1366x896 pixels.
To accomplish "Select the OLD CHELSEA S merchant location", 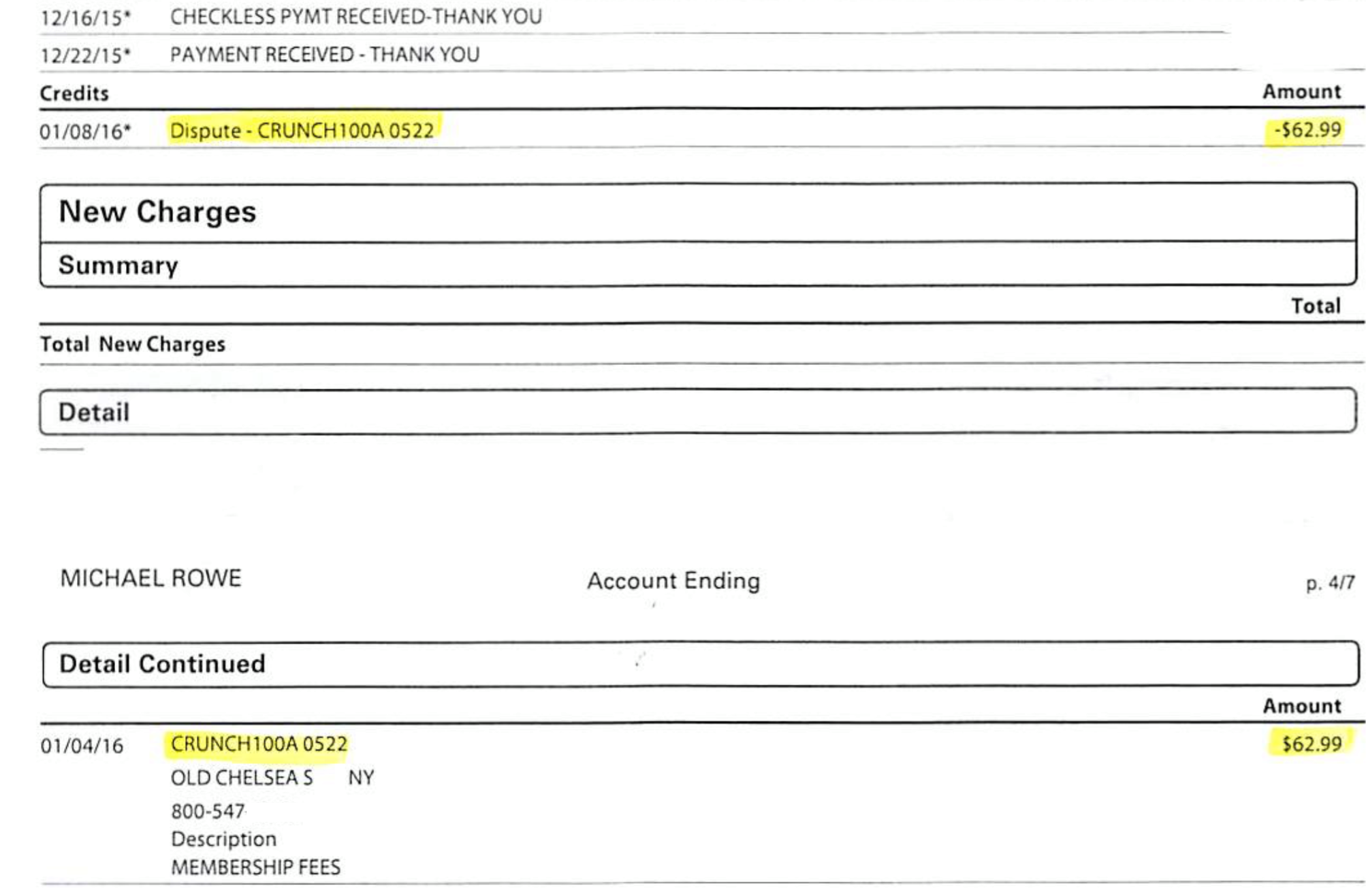I will 242,778.
